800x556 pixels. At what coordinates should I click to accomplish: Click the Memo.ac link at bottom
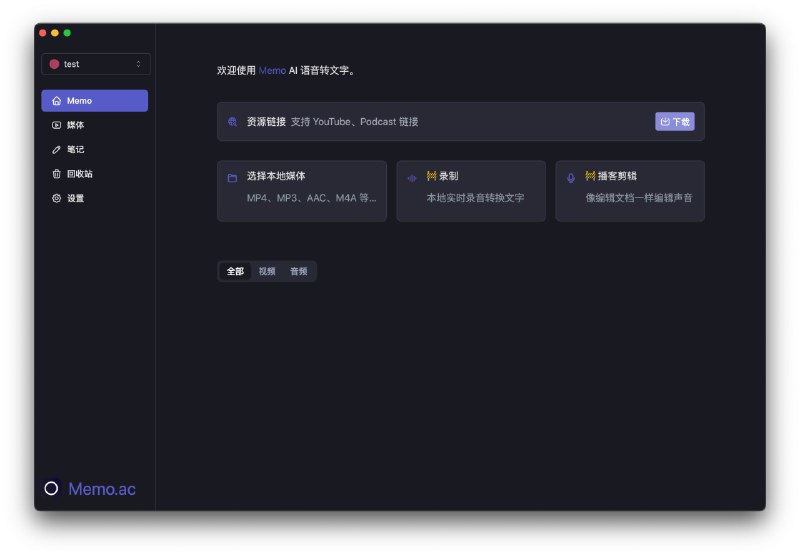tap(102, 489)
